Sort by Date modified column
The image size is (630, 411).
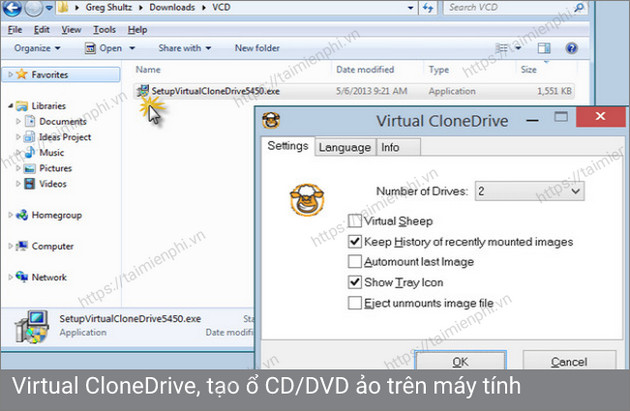365,70
